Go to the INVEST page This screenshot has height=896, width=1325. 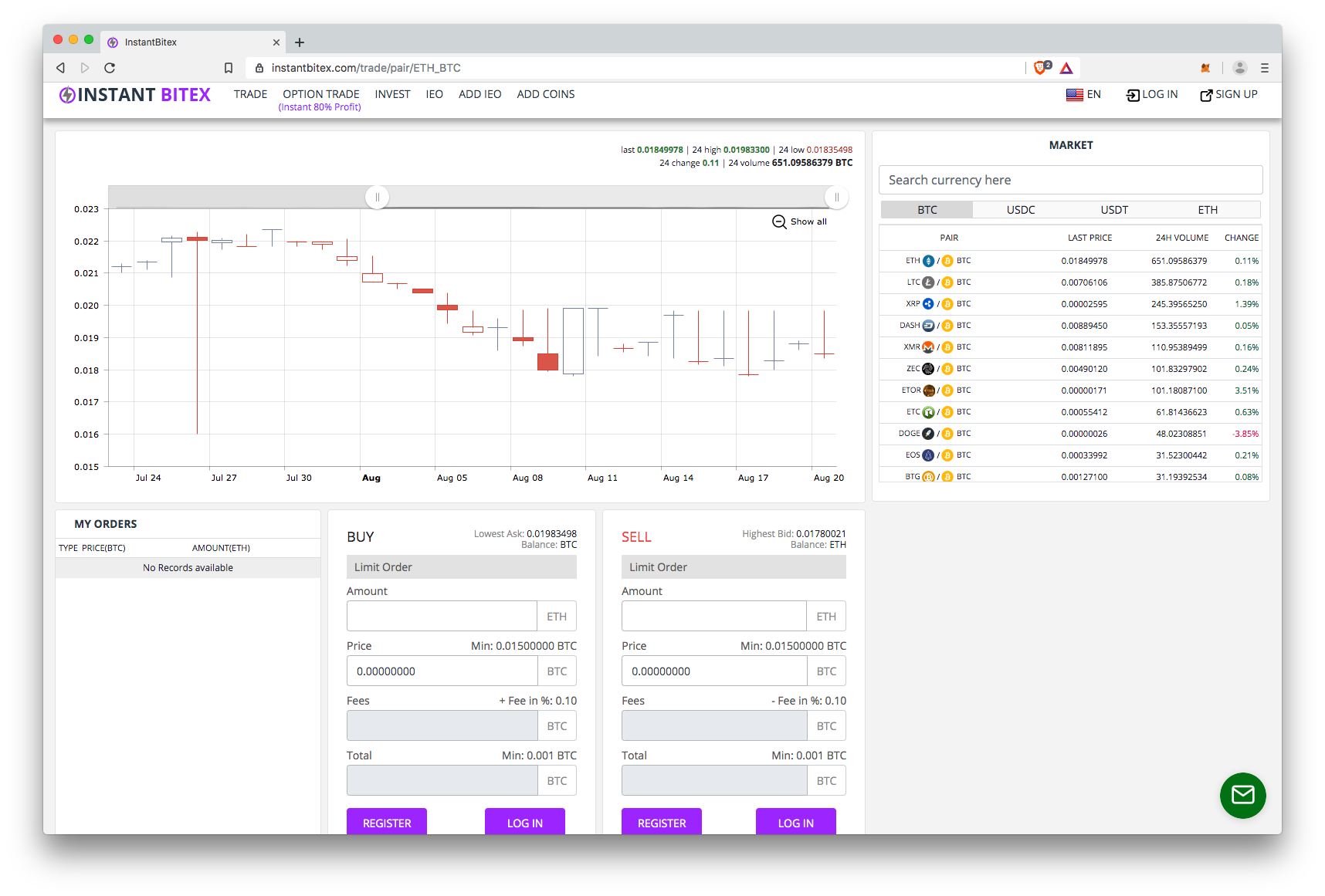coord(392,94)
